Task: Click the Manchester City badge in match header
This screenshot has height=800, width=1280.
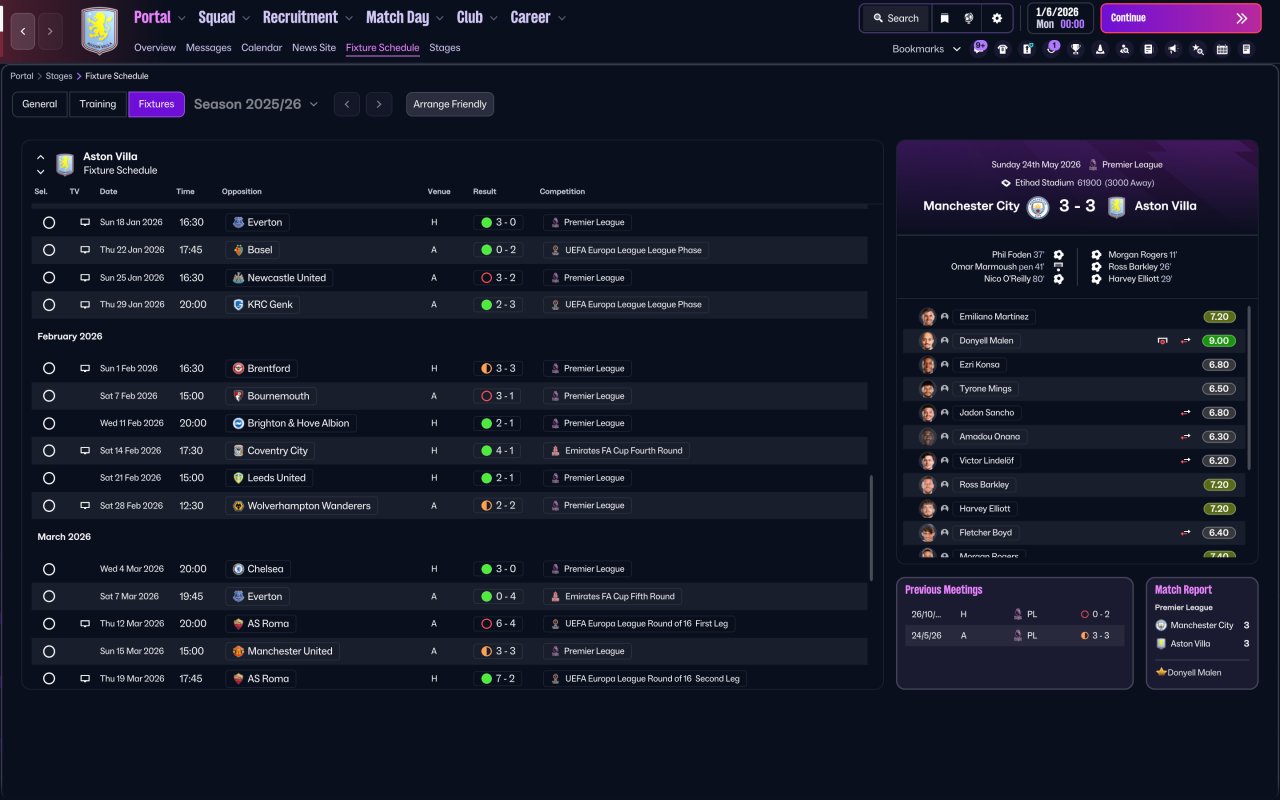Action: click(1038, 207)
